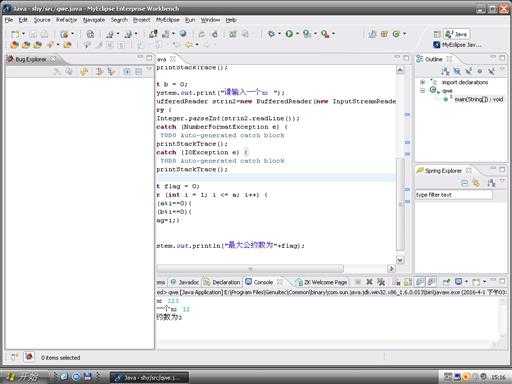Screen dimensions: 512x384
Task: Toggle Show Console on error output
Action: click(431, 282)
